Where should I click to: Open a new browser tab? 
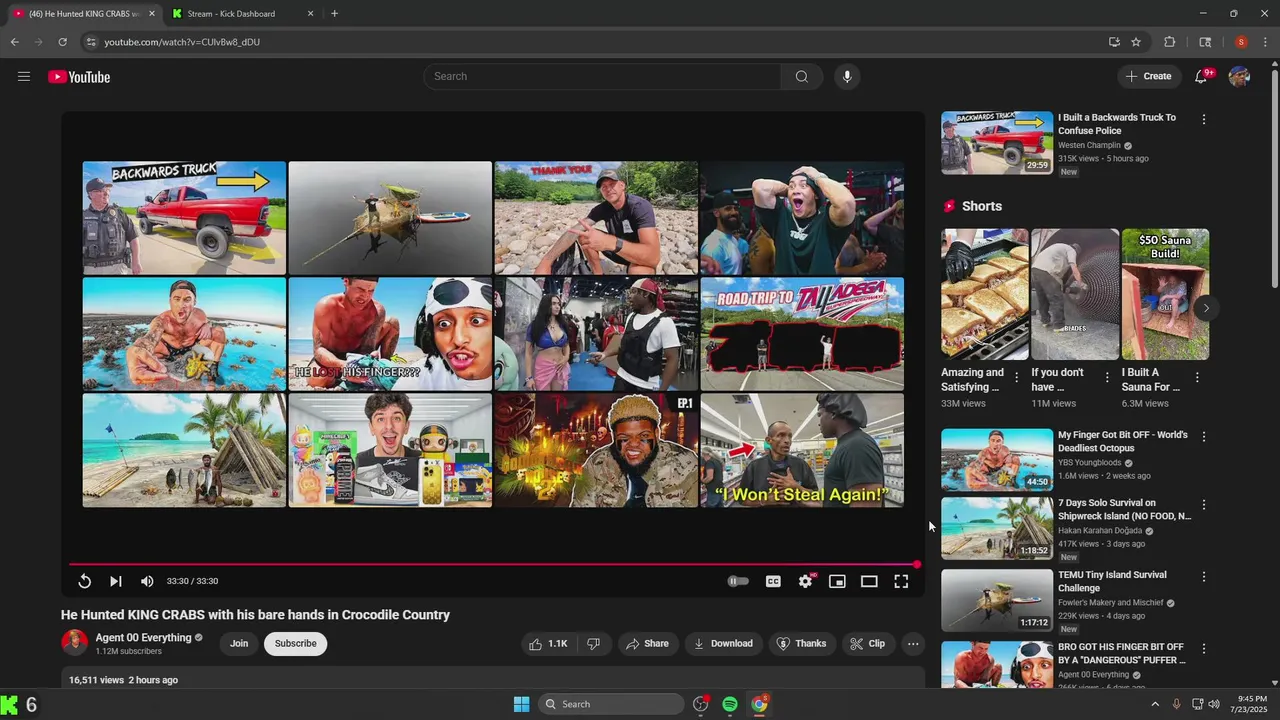pos(334,14)
